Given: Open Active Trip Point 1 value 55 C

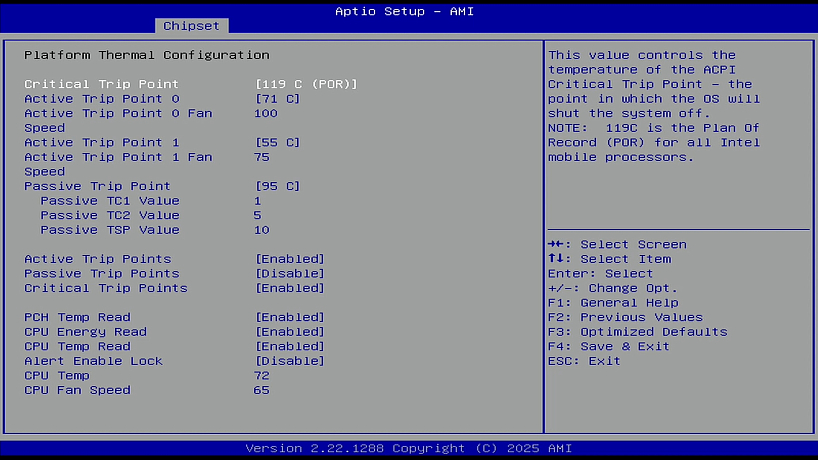Looking at the screenshot, I should (x=277, y=142).
